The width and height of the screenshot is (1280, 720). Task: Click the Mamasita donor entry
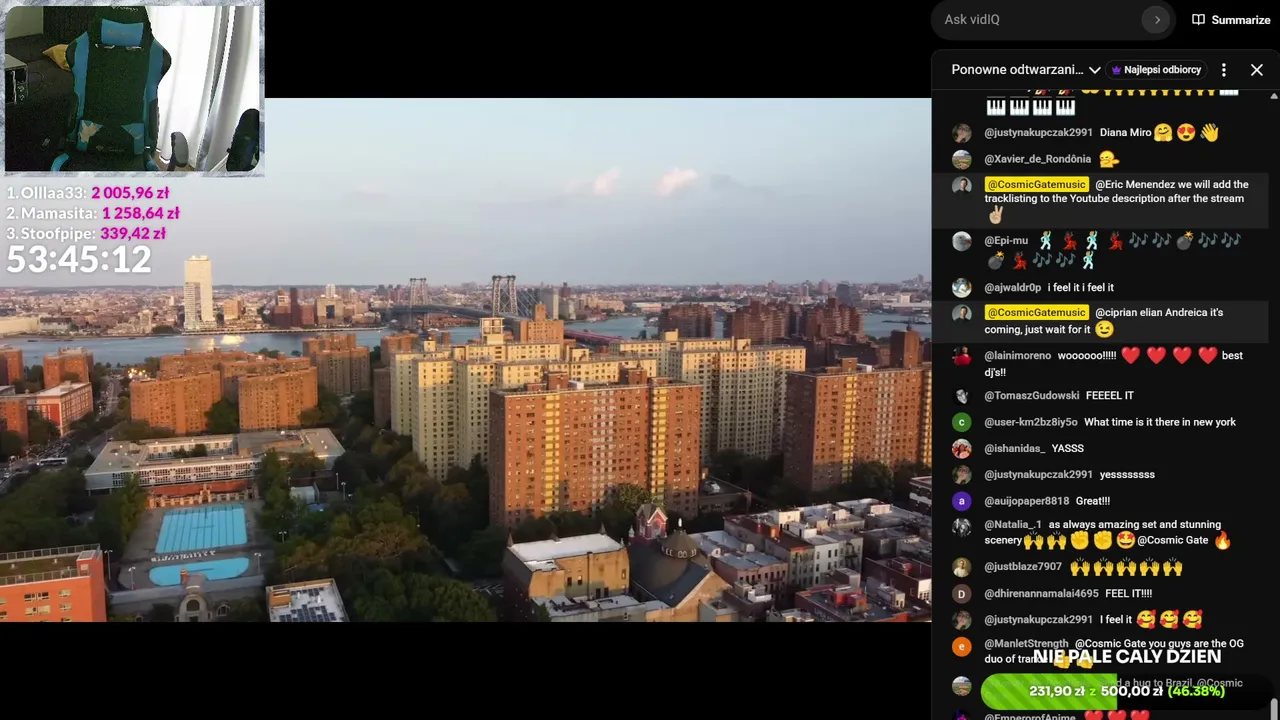point(93,213)
